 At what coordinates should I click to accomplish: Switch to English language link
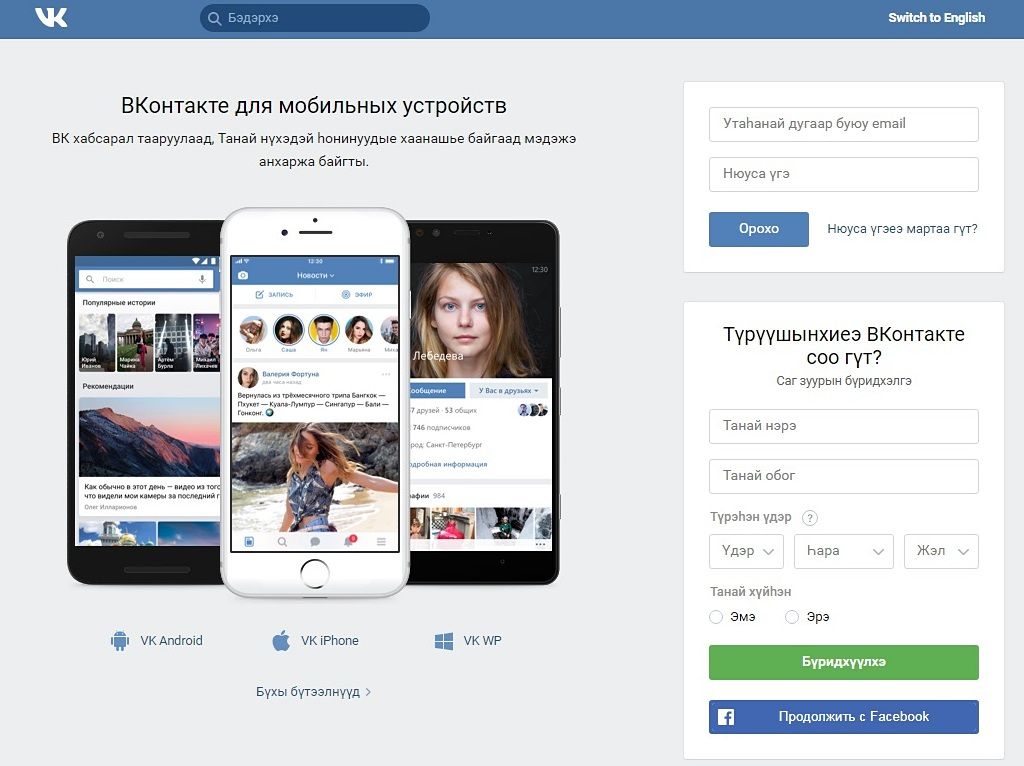tap(936, 18)
